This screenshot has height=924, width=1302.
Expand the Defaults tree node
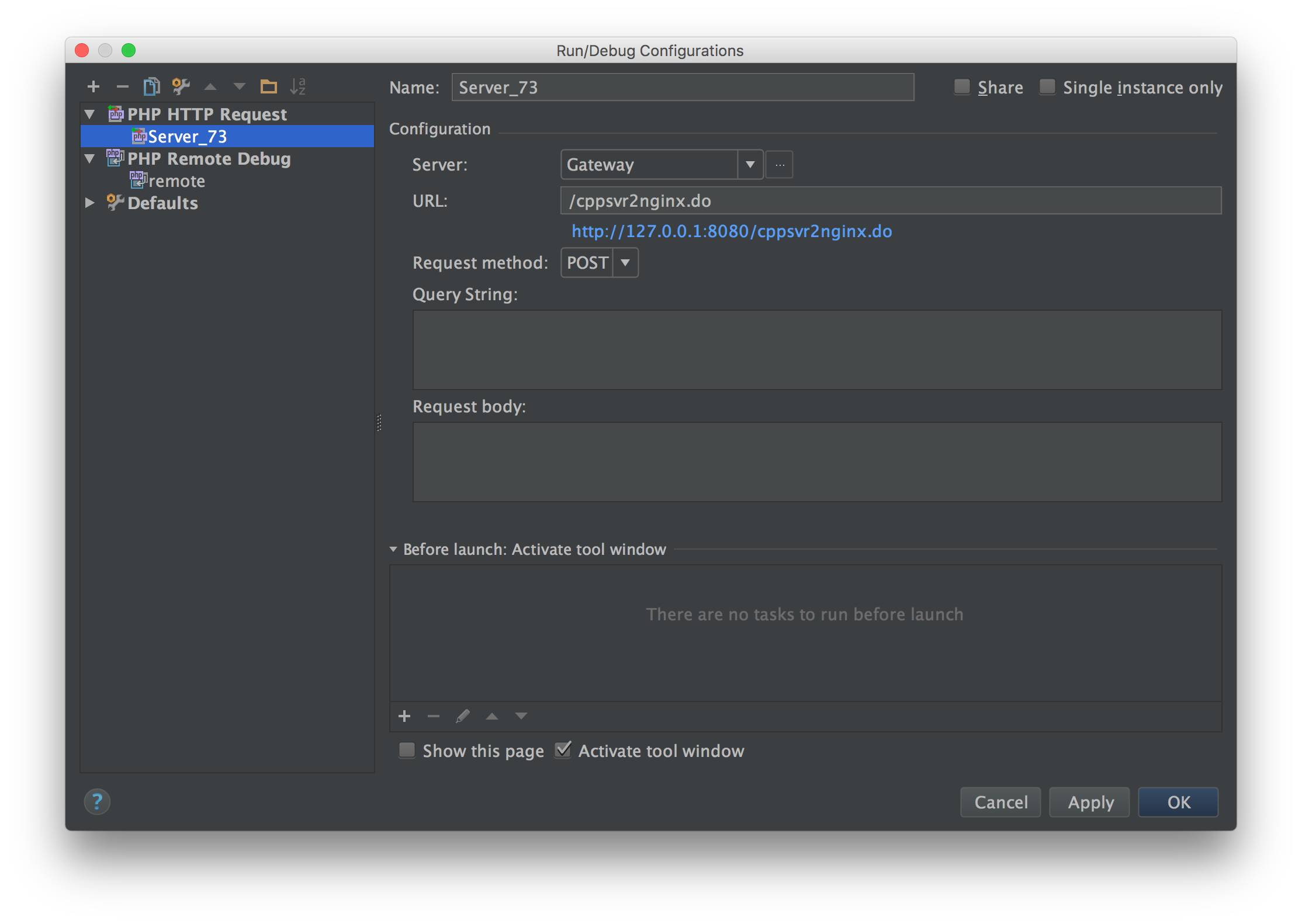pos(90,203)
